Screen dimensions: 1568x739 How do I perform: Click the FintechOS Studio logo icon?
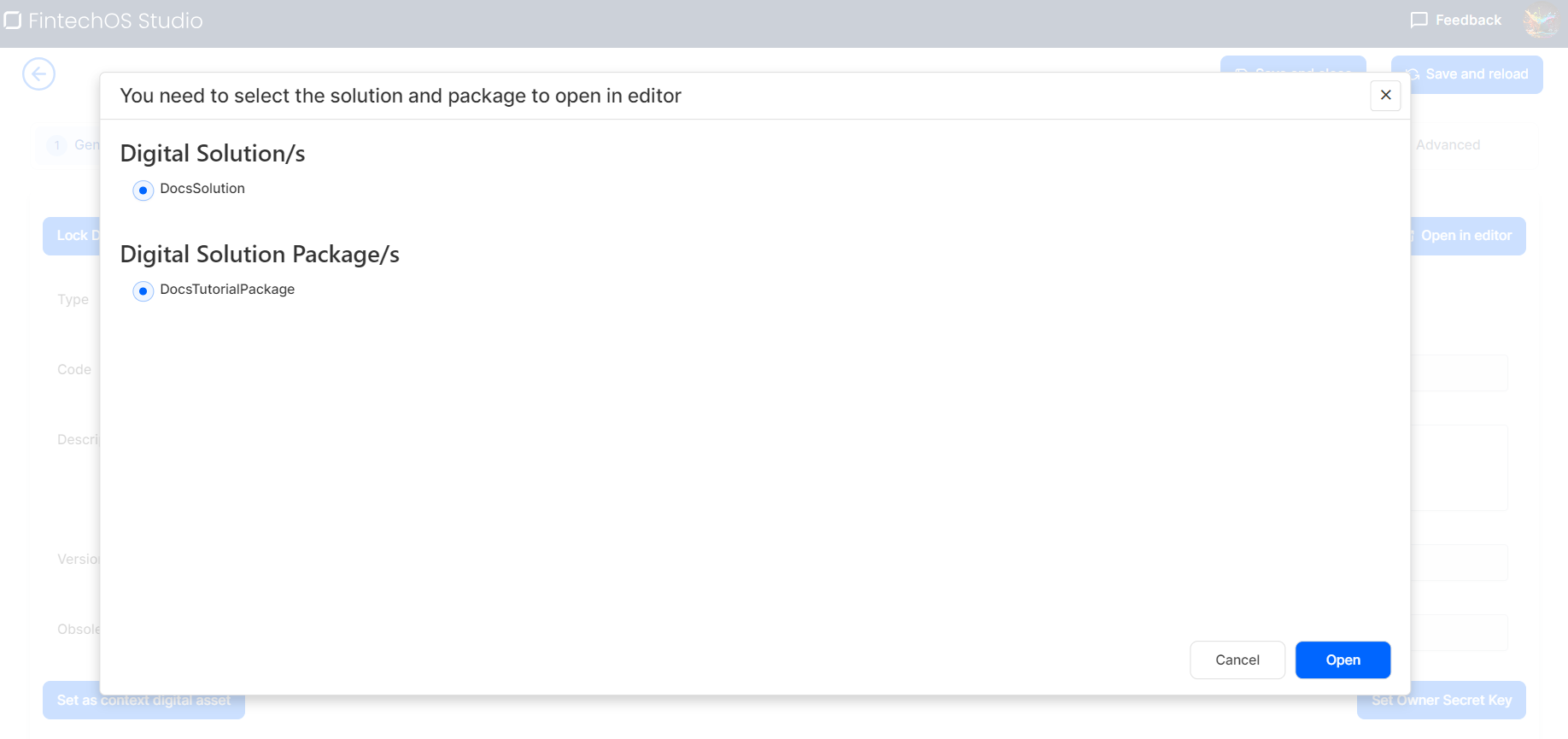pos(13,20)
